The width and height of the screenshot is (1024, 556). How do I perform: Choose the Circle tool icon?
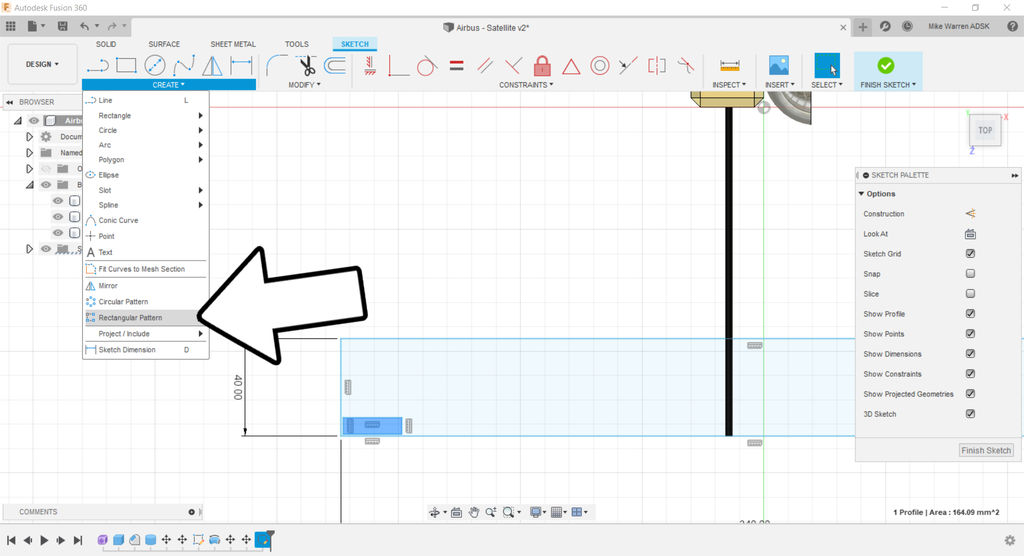tap(155, 65)
